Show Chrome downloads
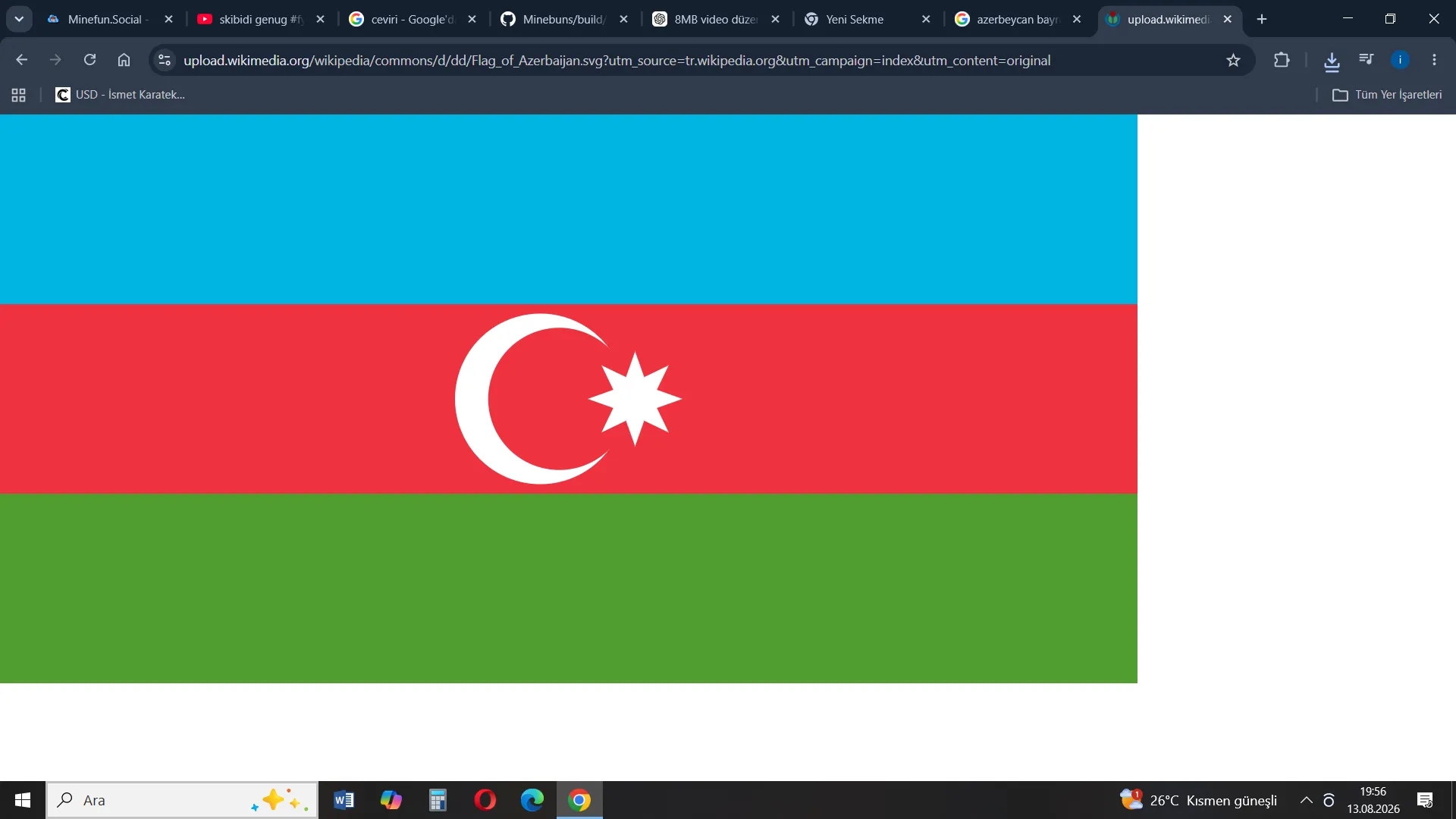This screenshot has width=1456, height=819. 1332,61
